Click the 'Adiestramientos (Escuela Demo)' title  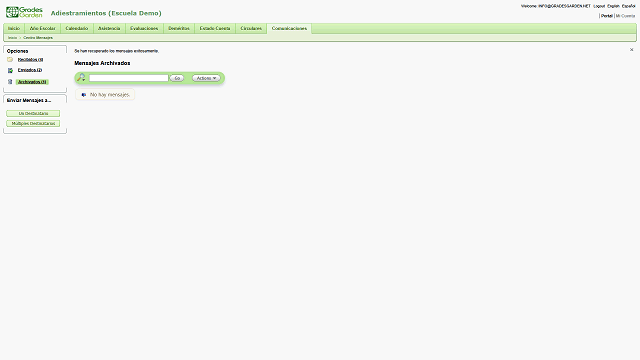[106, 13]
